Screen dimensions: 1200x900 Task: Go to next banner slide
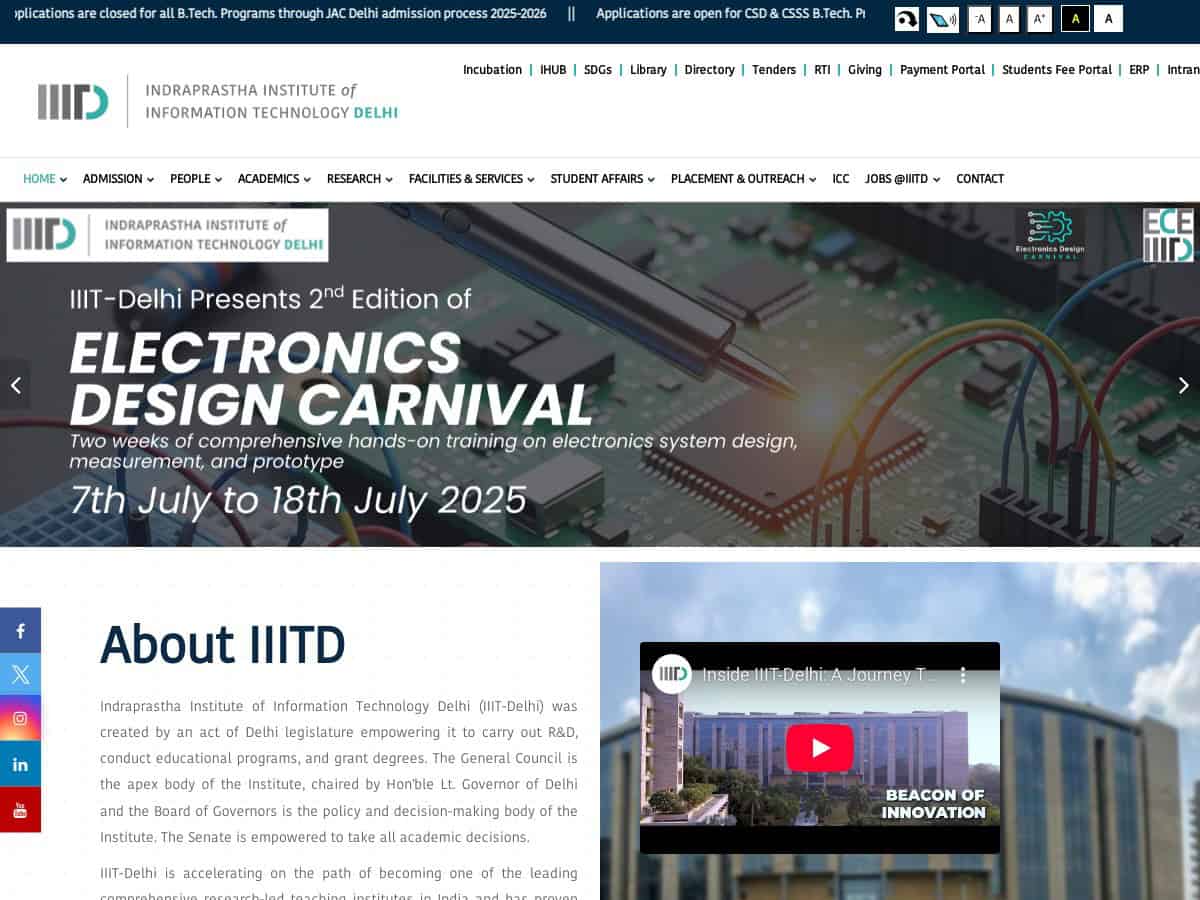pyautogui.click(x=1184, y=385)
